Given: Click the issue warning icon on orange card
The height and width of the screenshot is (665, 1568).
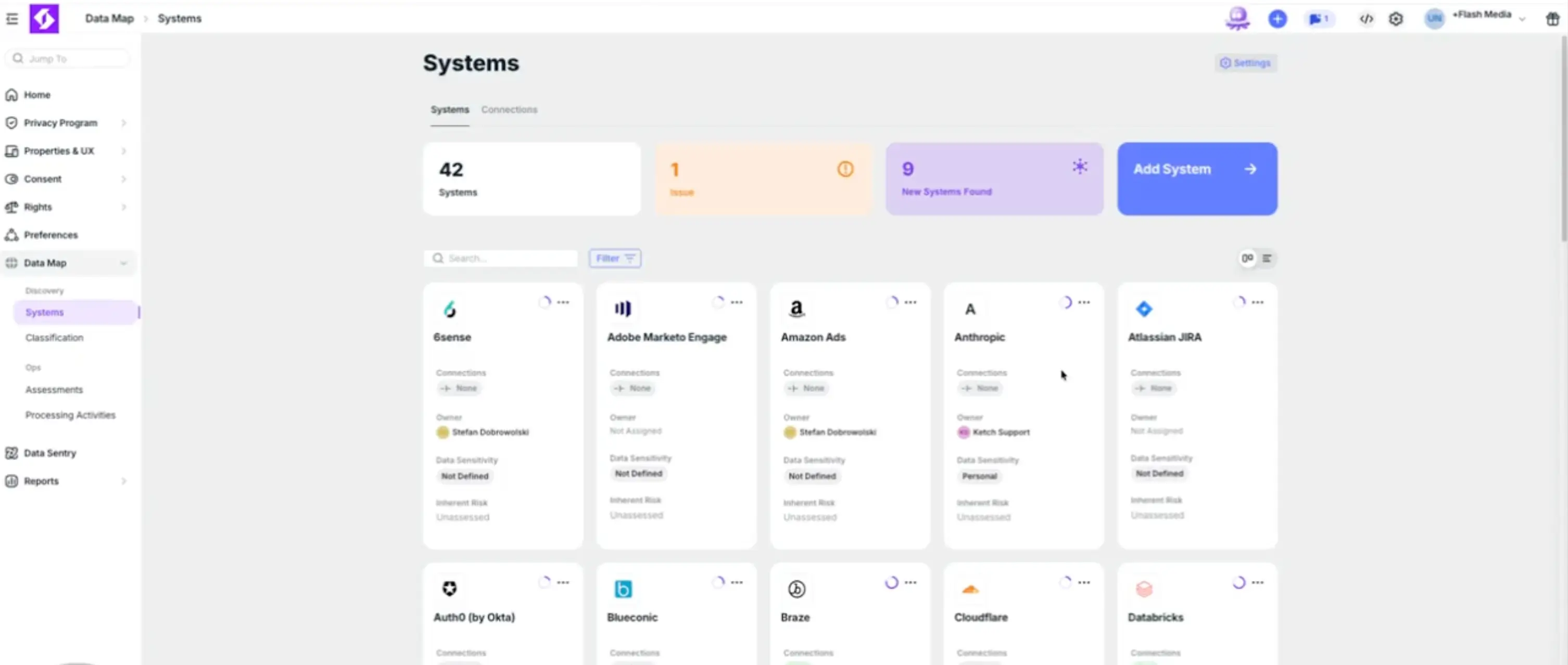Looking at the screenshot, I should tap(845, 169).
